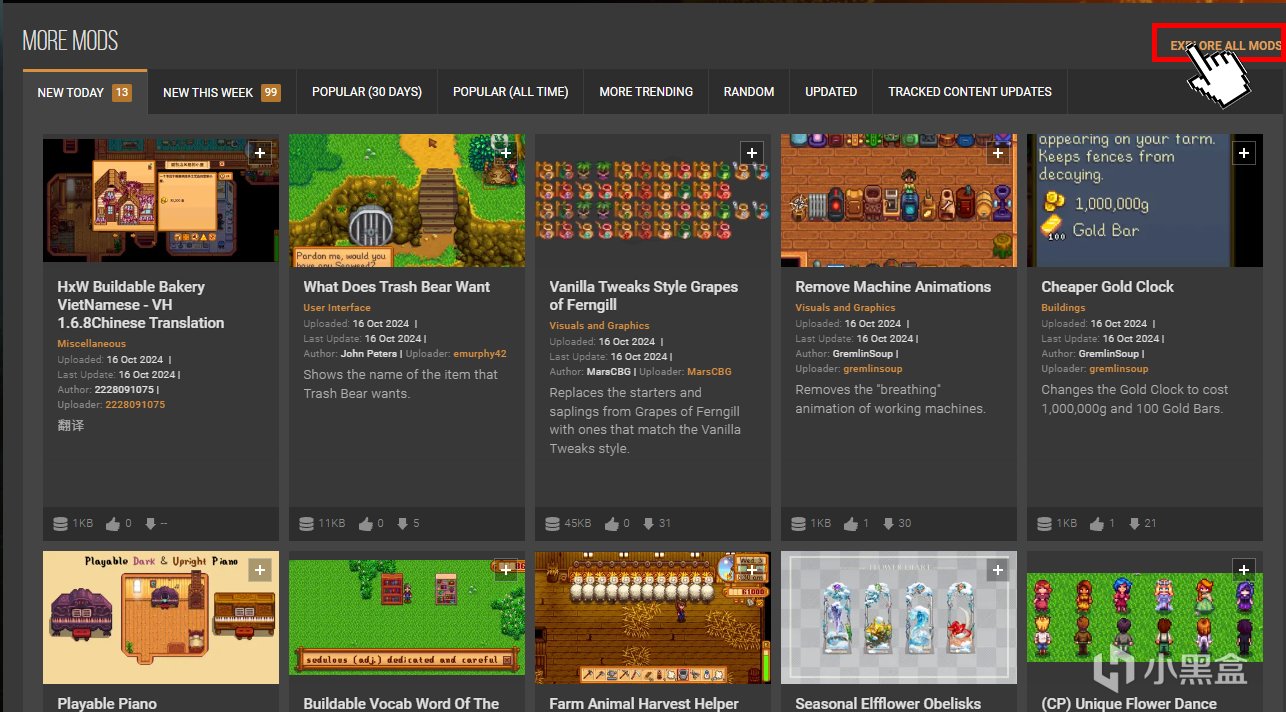Click endorsement thumbs-up on Trash Bear card
This screenshot has width=1286, height=712.
tap(366, 523)
